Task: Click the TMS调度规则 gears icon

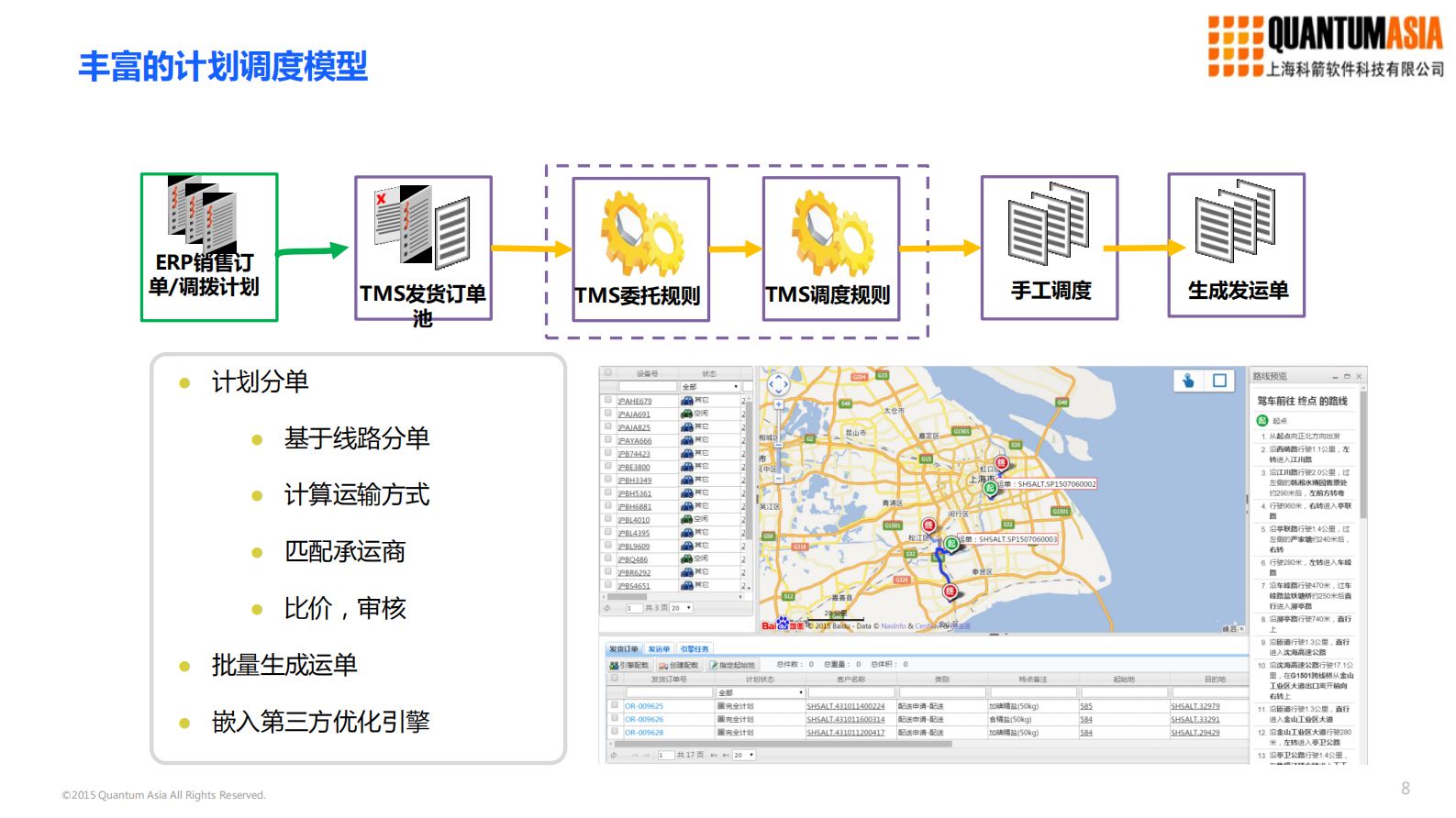Action: pos(833,233)
